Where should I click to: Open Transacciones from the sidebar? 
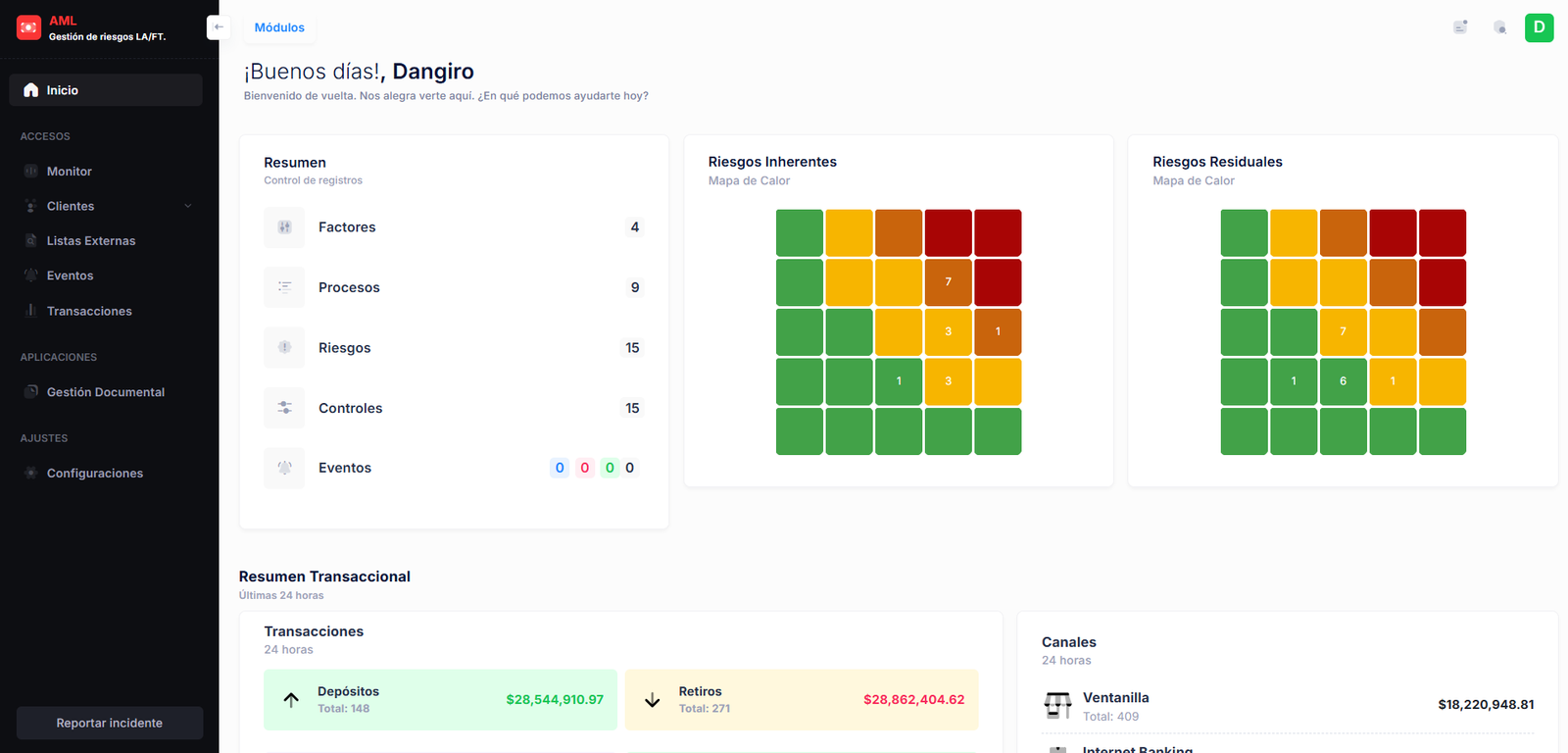88,312
